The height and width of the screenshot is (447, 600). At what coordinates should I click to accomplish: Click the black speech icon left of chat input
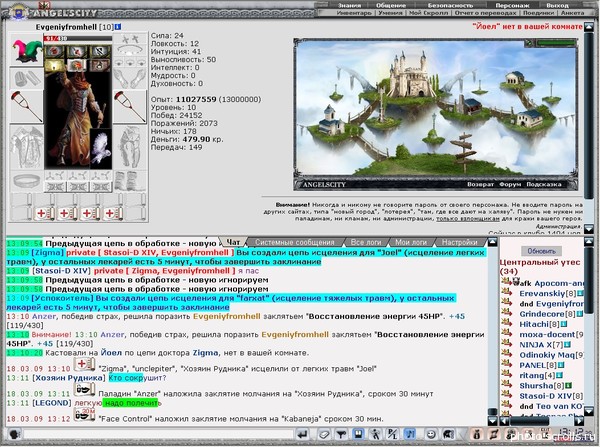point(15,435)
